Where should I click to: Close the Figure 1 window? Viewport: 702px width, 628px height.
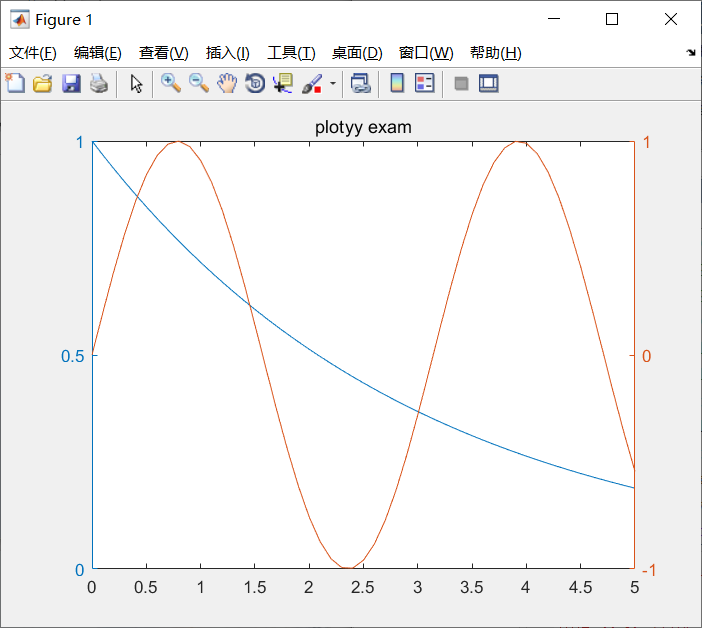[671, 19]
